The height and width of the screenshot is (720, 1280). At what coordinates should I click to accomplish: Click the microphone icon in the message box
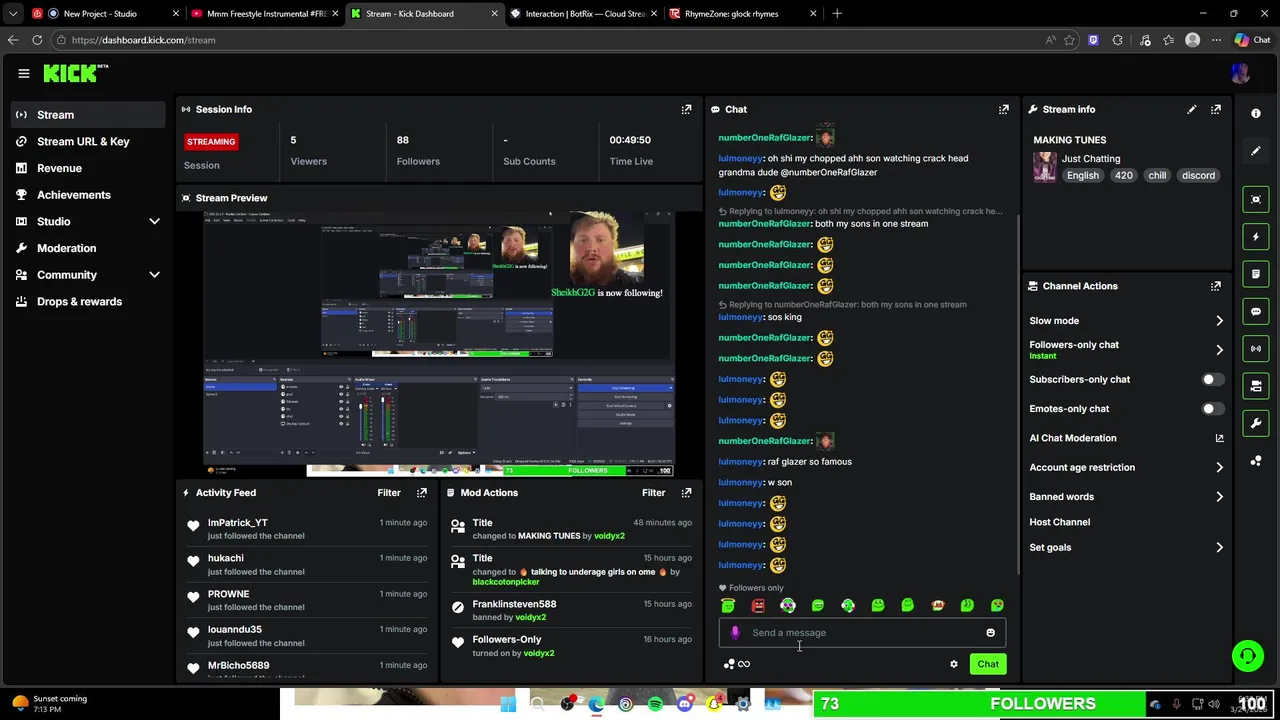[x=735, y=633]
